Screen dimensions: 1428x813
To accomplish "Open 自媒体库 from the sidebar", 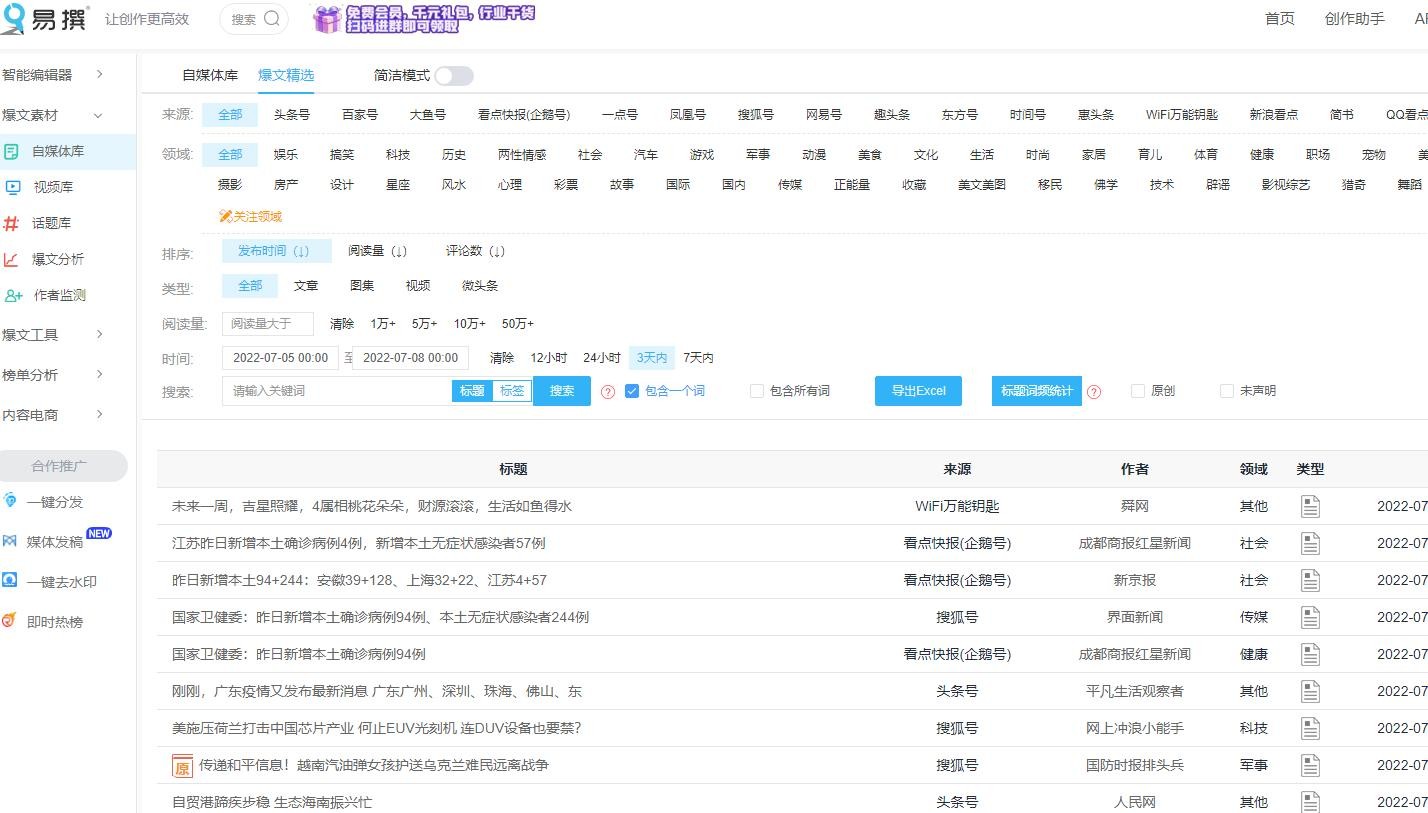I will pos(57,152).
